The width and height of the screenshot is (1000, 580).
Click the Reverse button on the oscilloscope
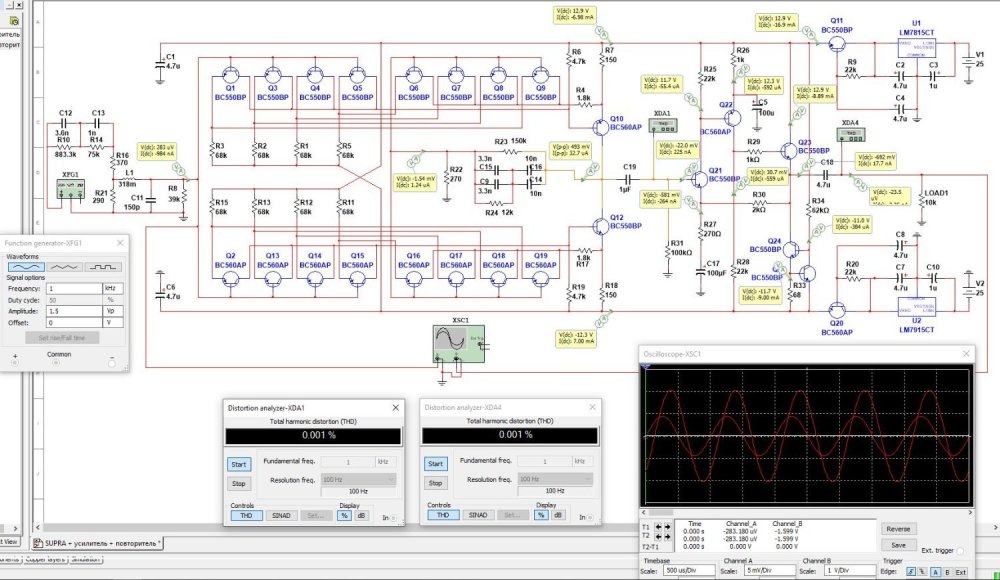897,528
